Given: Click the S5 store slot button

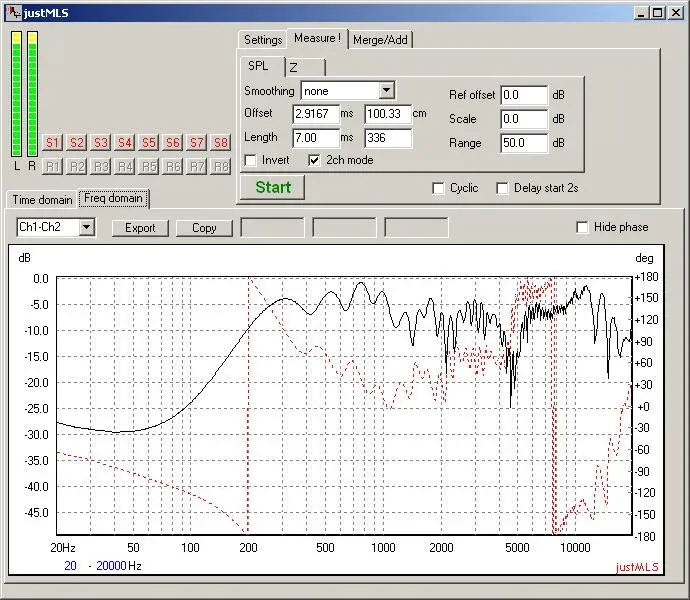Looking at the screenshot, I should 148,143.
